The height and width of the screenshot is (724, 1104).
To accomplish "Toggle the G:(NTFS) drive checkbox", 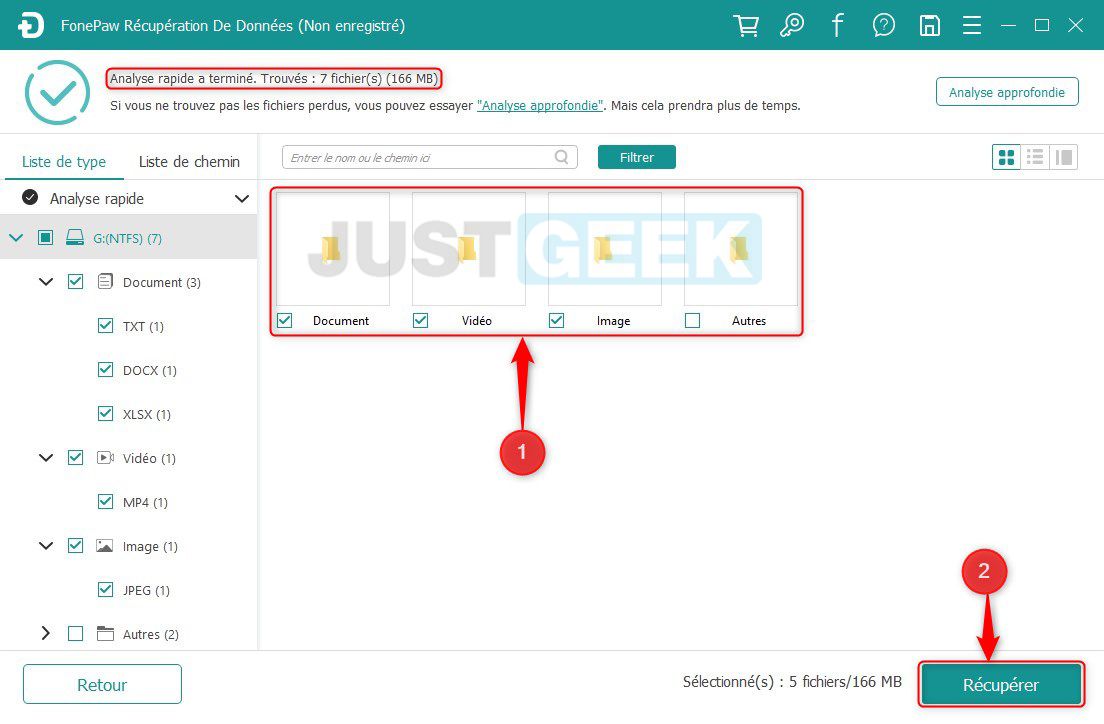I will point(45,238).
